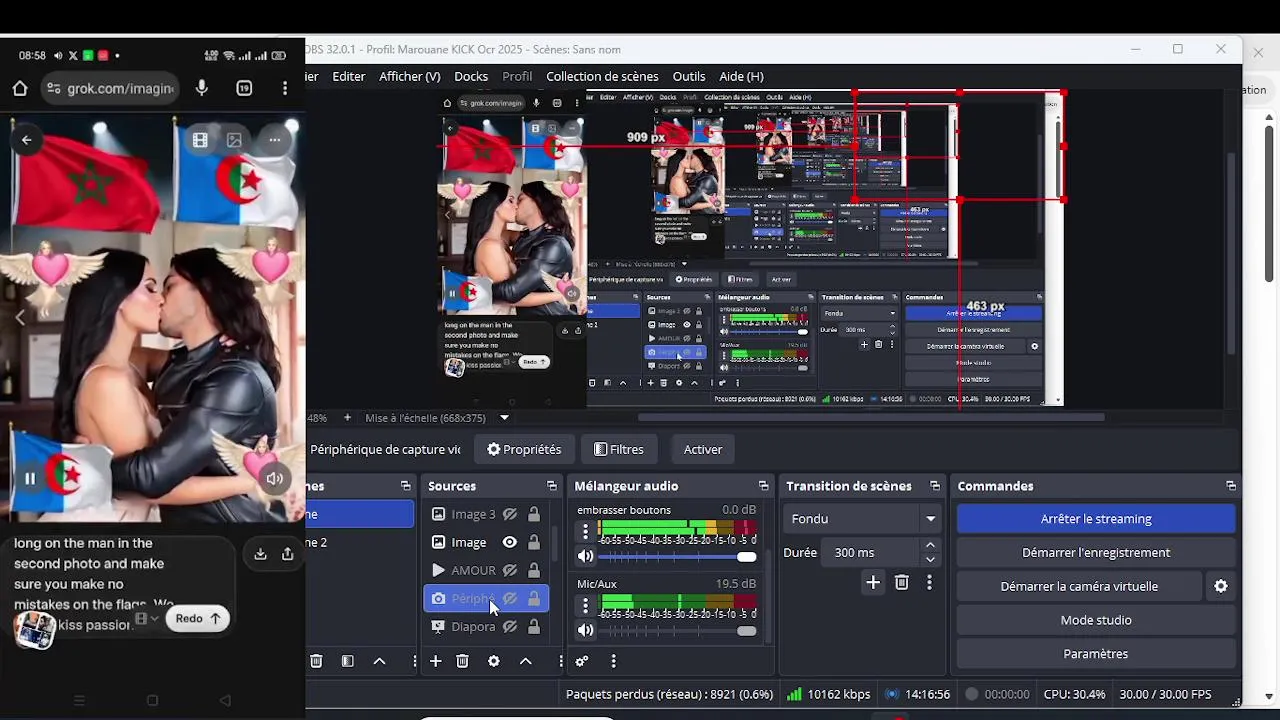Open source properties gear in Sources toolbar
The height and width of the screenshot is (720, 1280).
[x=493, y=661]
